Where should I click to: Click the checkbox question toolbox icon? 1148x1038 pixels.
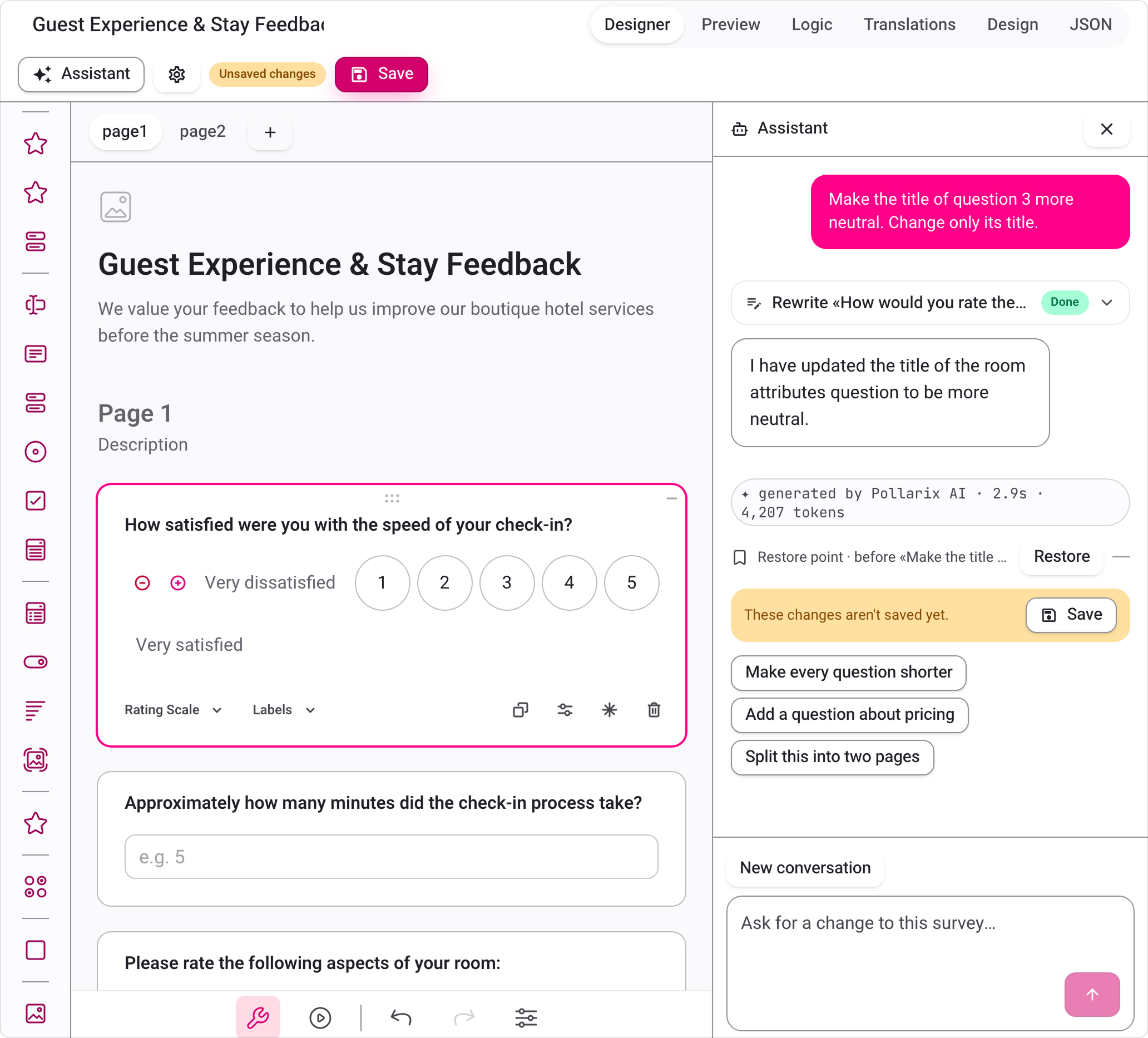point(35,501)
